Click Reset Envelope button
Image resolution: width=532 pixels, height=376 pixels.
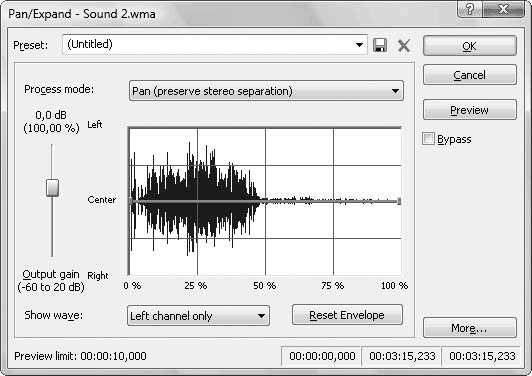347,315
